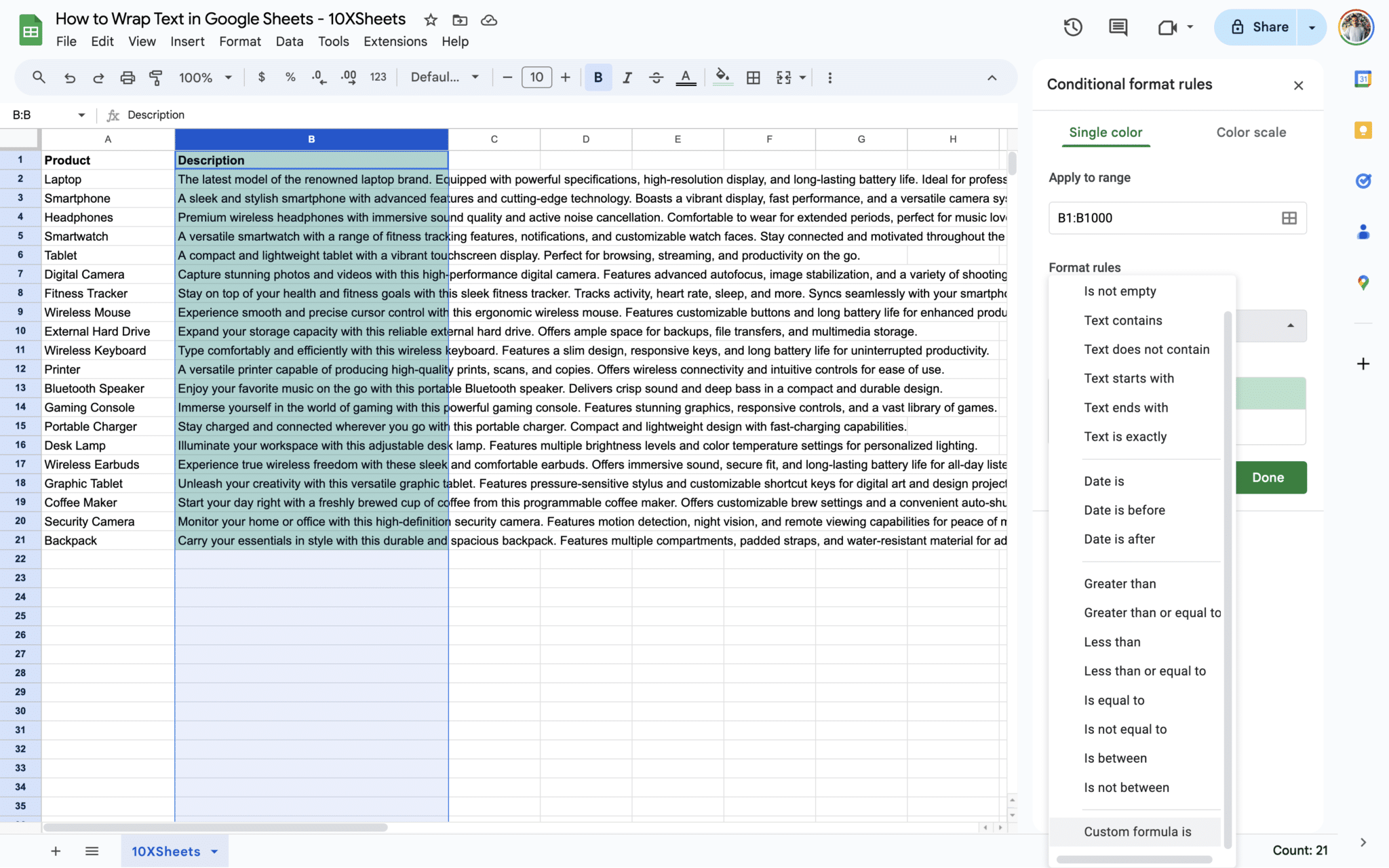Image resolution: width=1389 pixels, height=868 pixels.
Task: Click the print icon in toolbar
Action: pyautogui.click(x=128, y=77)
